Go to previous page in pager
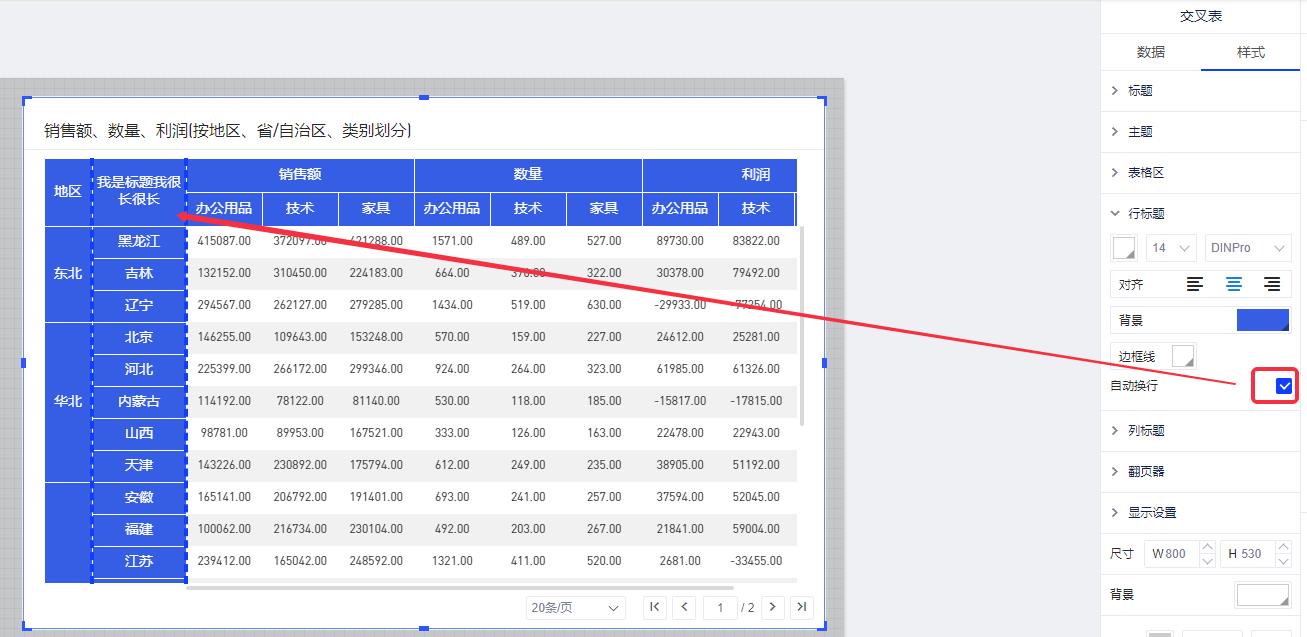 pos(684,607)
